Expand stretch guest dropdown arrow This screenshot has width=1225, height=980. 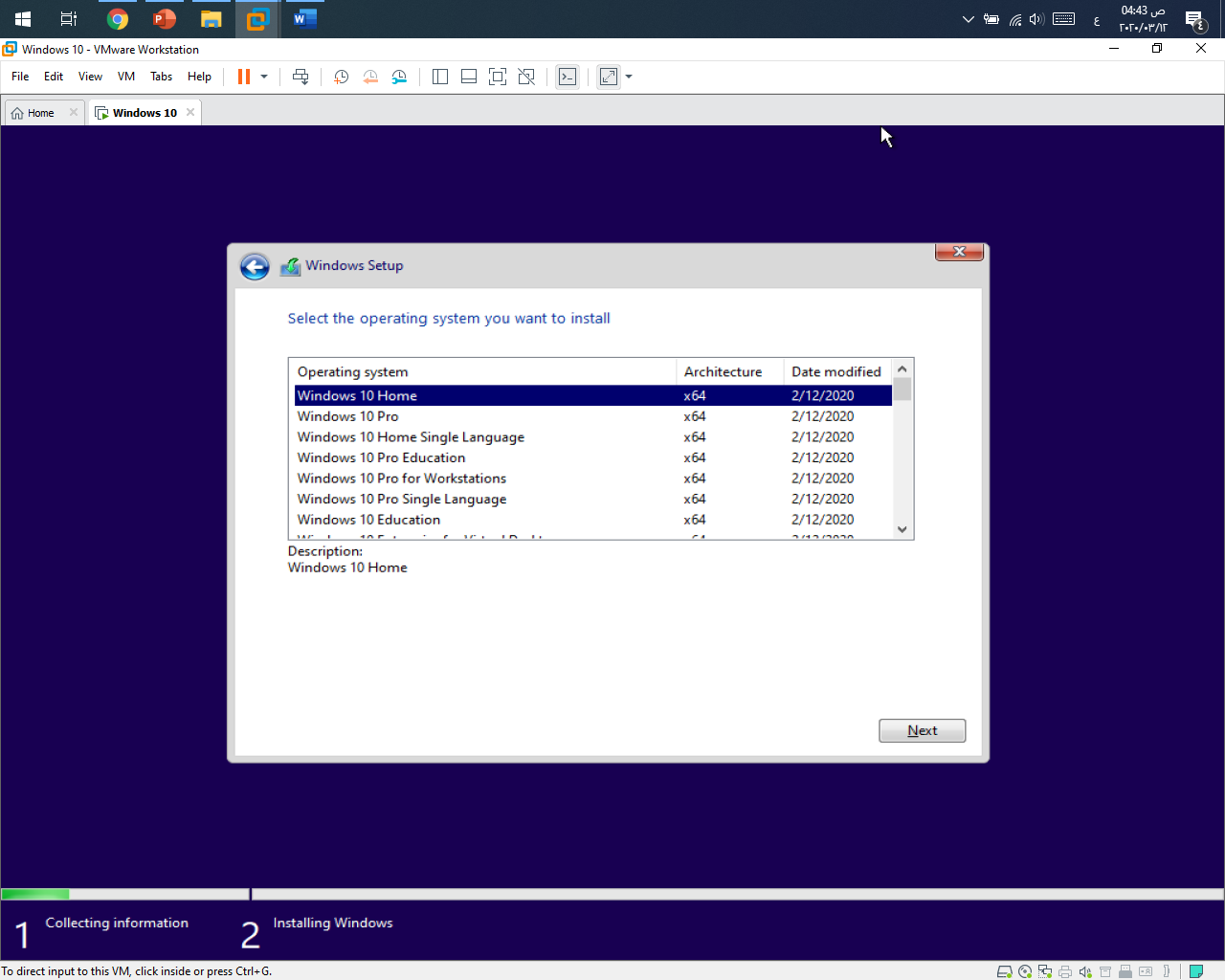[629, 77]
